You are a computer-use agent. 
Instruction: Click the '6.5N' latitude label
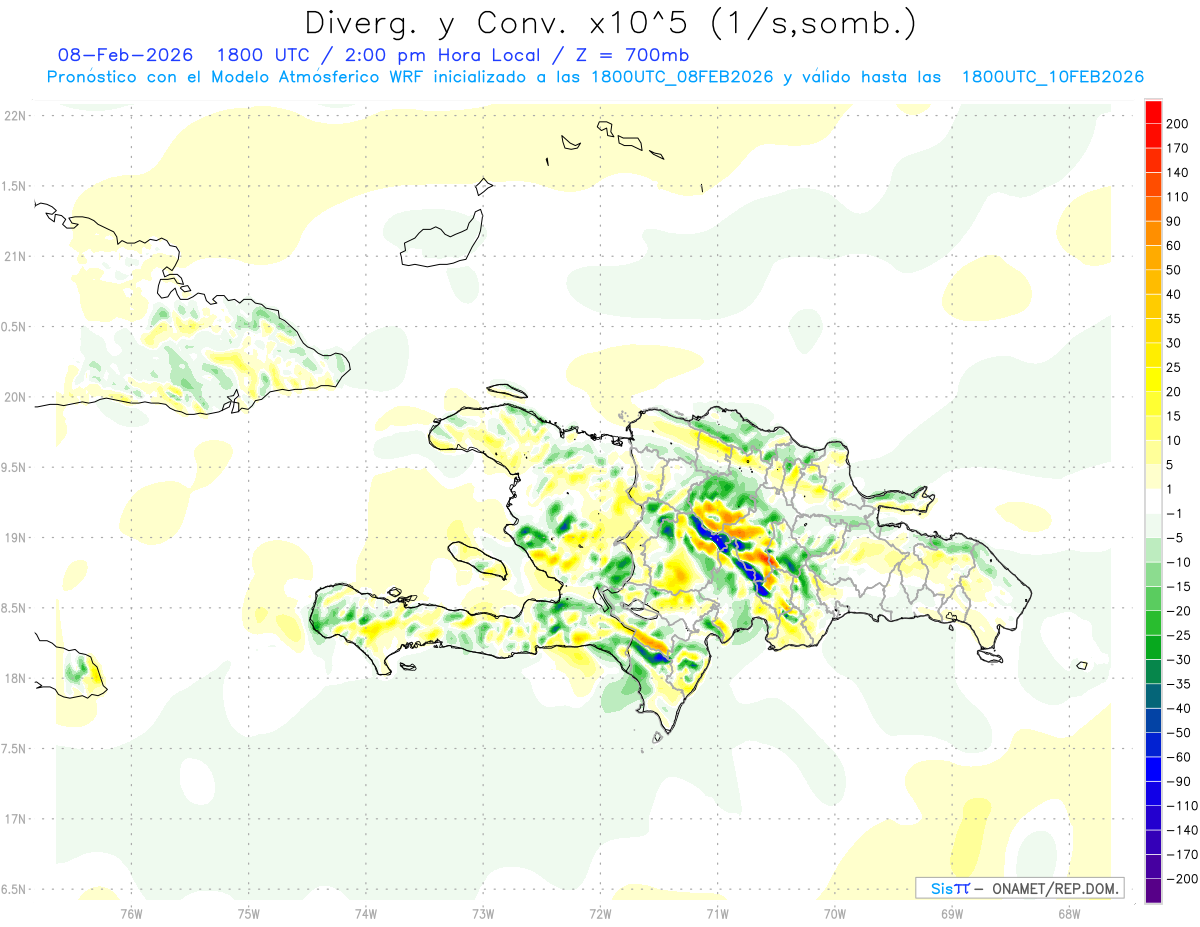coord(14,889)
